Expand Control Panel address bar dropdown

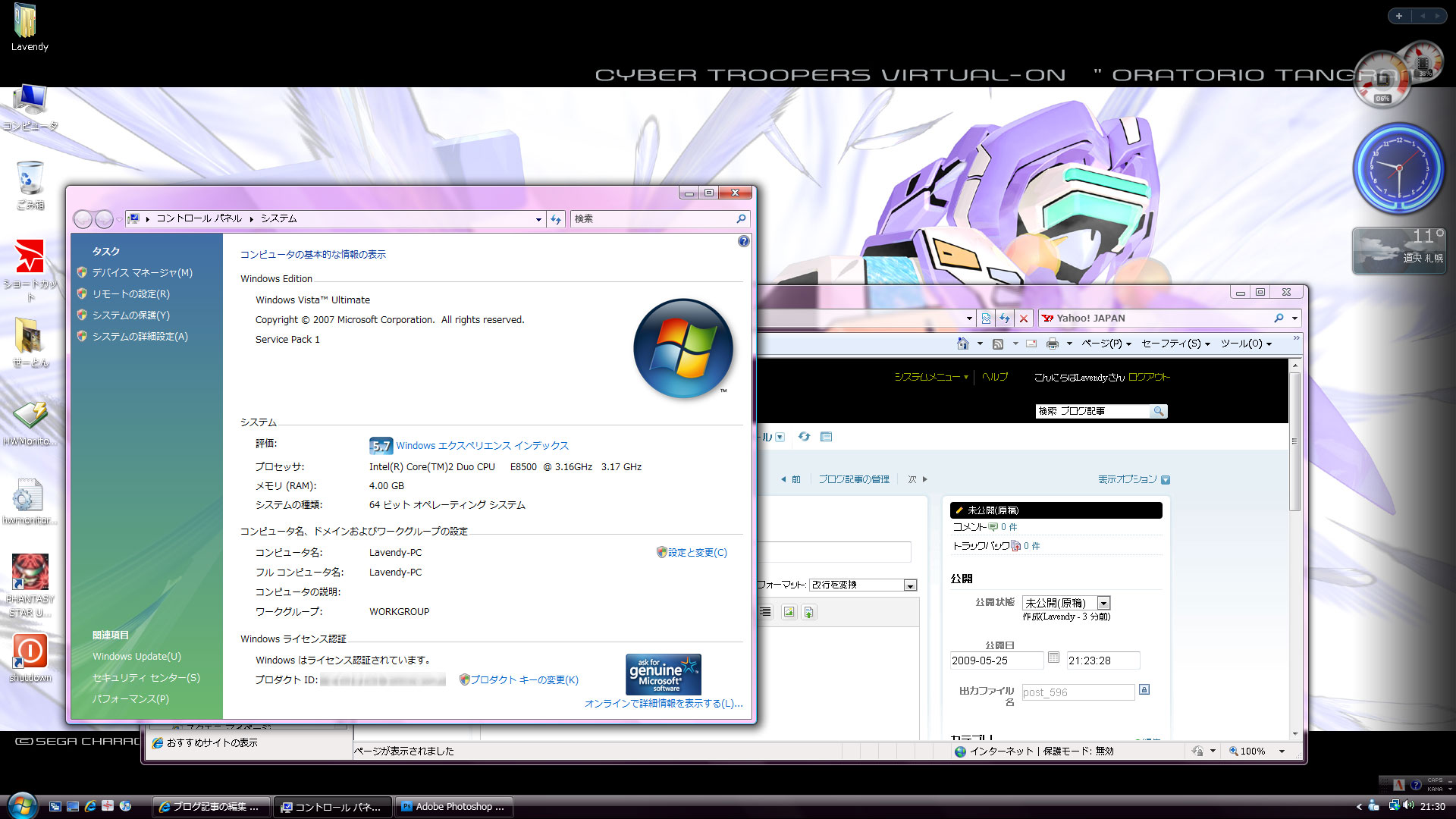coord(538,219)
